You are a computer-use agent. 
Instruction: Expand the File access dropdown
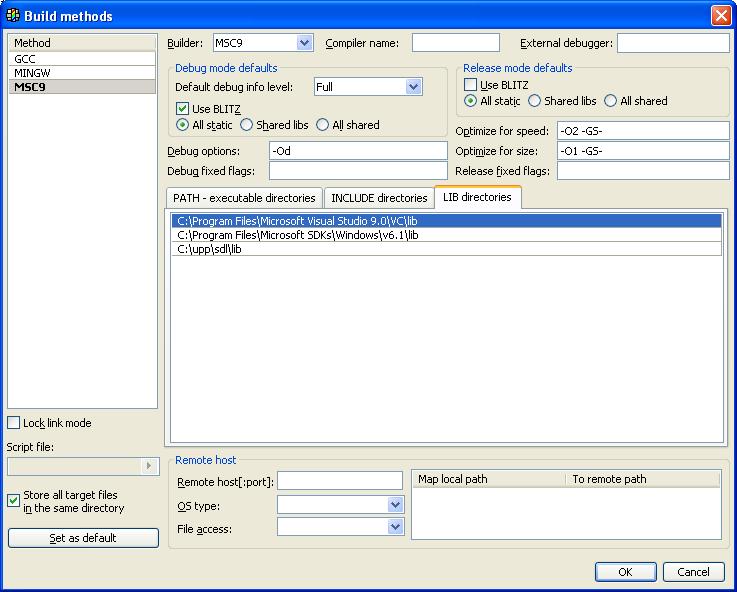[x=395, y=527]
